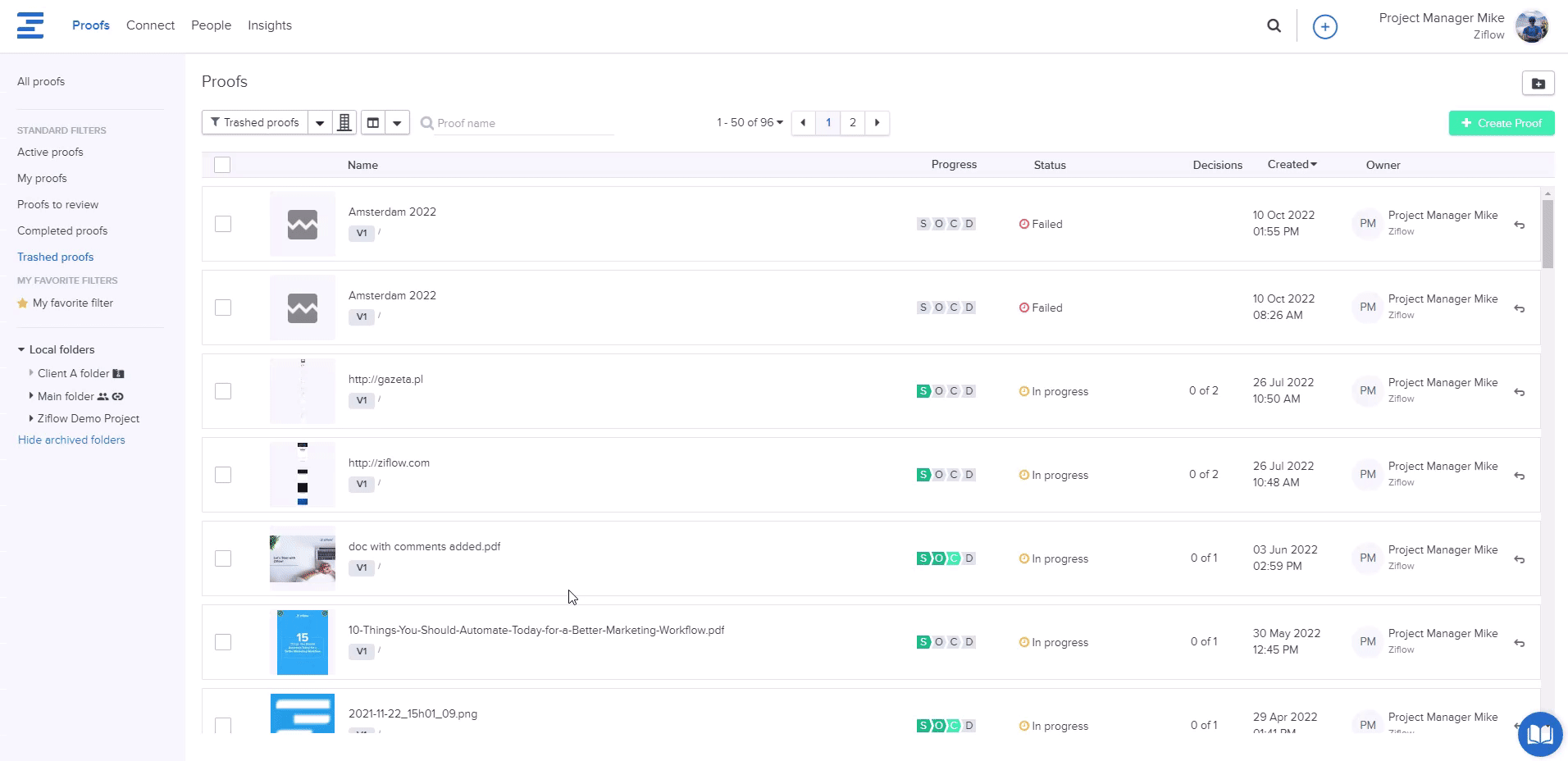Click the circled plus add icon

coord(1324,27)
